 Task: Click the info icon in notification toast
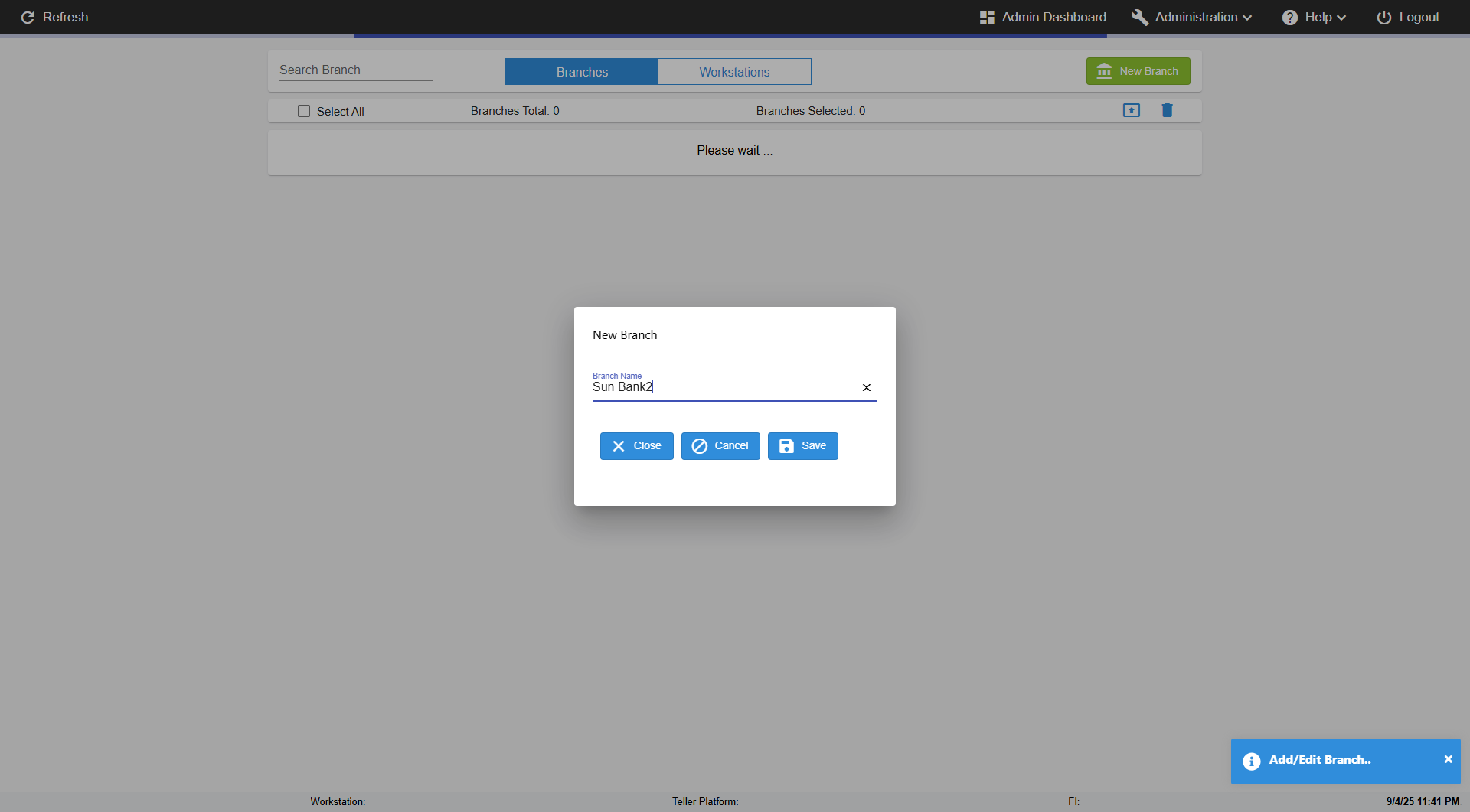pyautogui.click(x=1251, y=761)
